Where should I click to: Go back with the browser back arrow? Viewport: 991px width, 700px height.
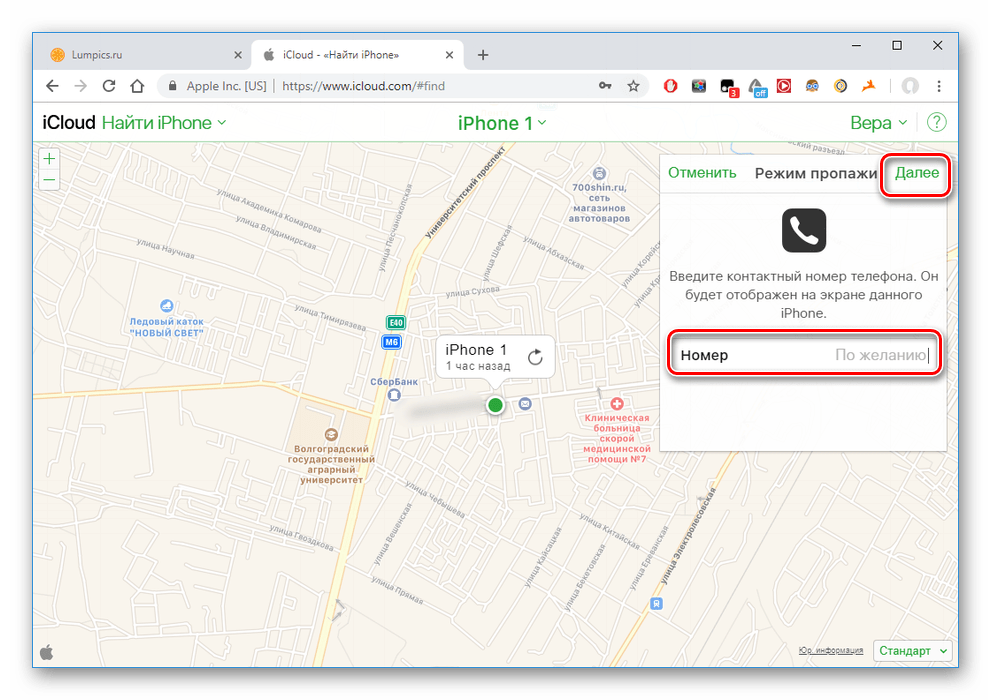[52, 86]
